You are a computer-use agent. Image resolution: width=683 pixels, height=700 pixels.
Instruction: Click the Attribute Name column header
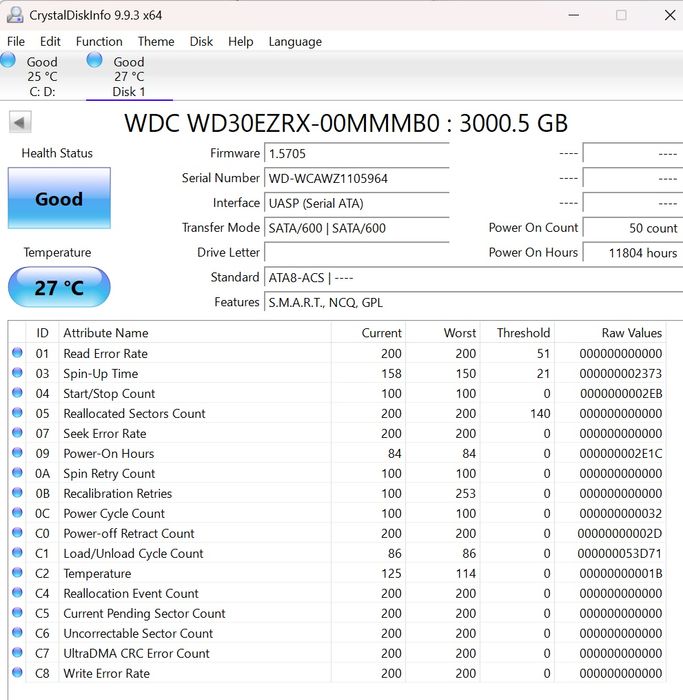click(x=195, y=333)
